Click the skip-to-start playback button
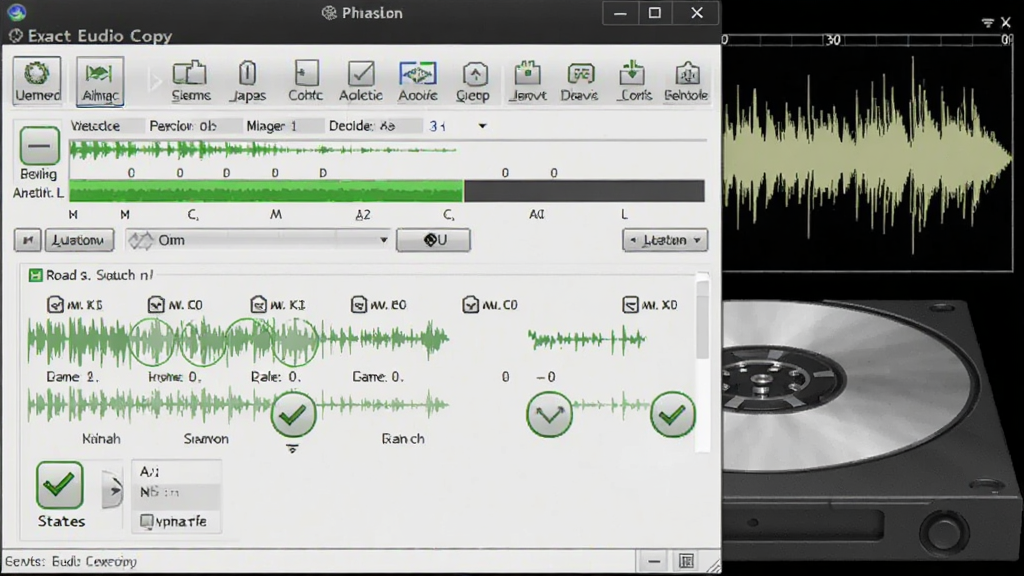 tap(27, 240)
